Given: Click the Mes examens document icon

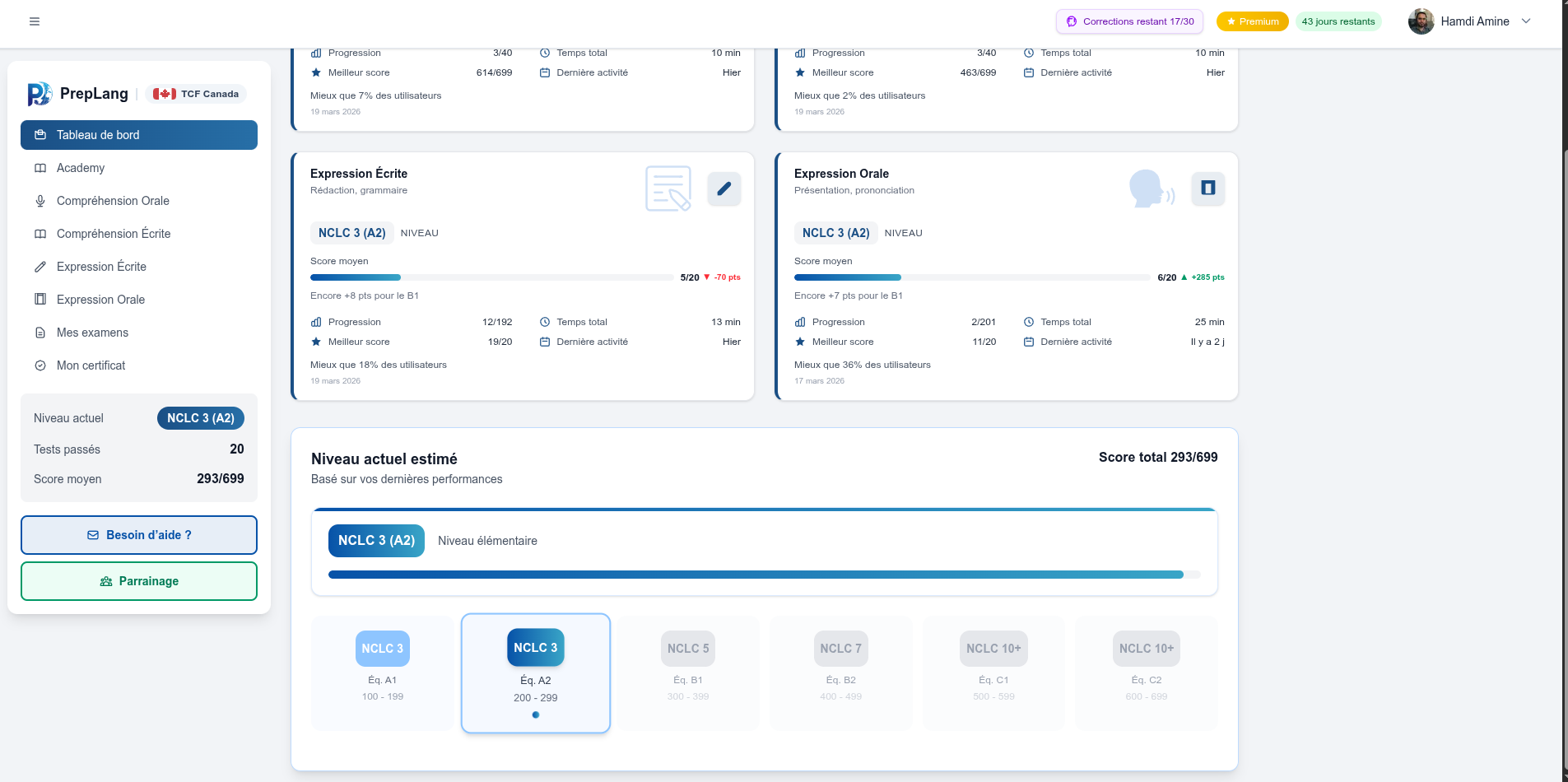Looking at the screenshot, I should pos(40,333).
